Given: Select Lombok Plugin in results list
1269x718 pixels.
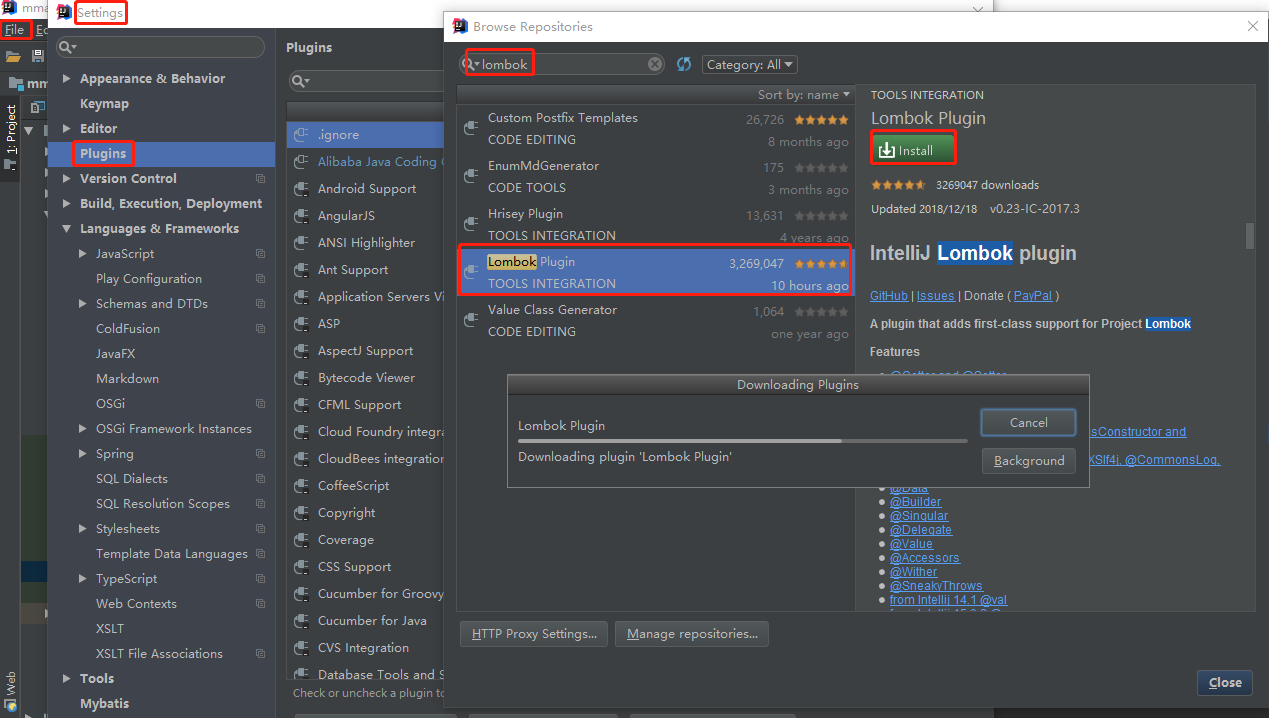Looking at the screenshot, I should [655, 273].
